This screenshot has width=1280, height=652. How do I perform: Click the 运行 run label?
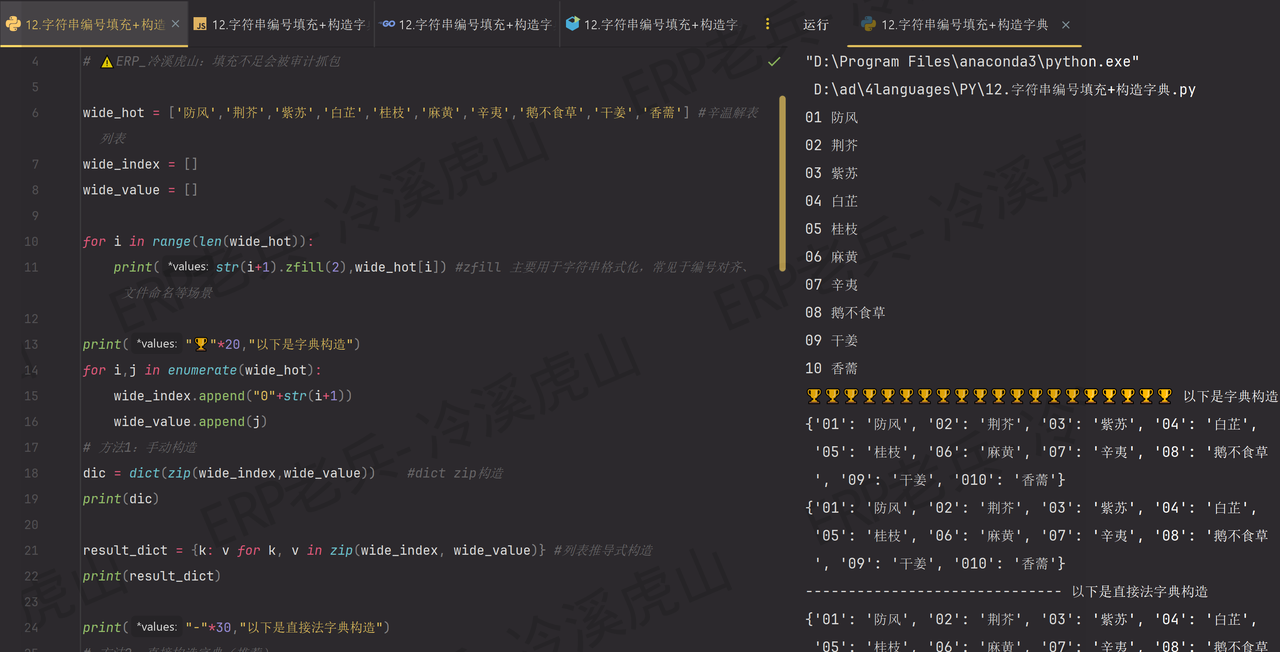[816, 24]
